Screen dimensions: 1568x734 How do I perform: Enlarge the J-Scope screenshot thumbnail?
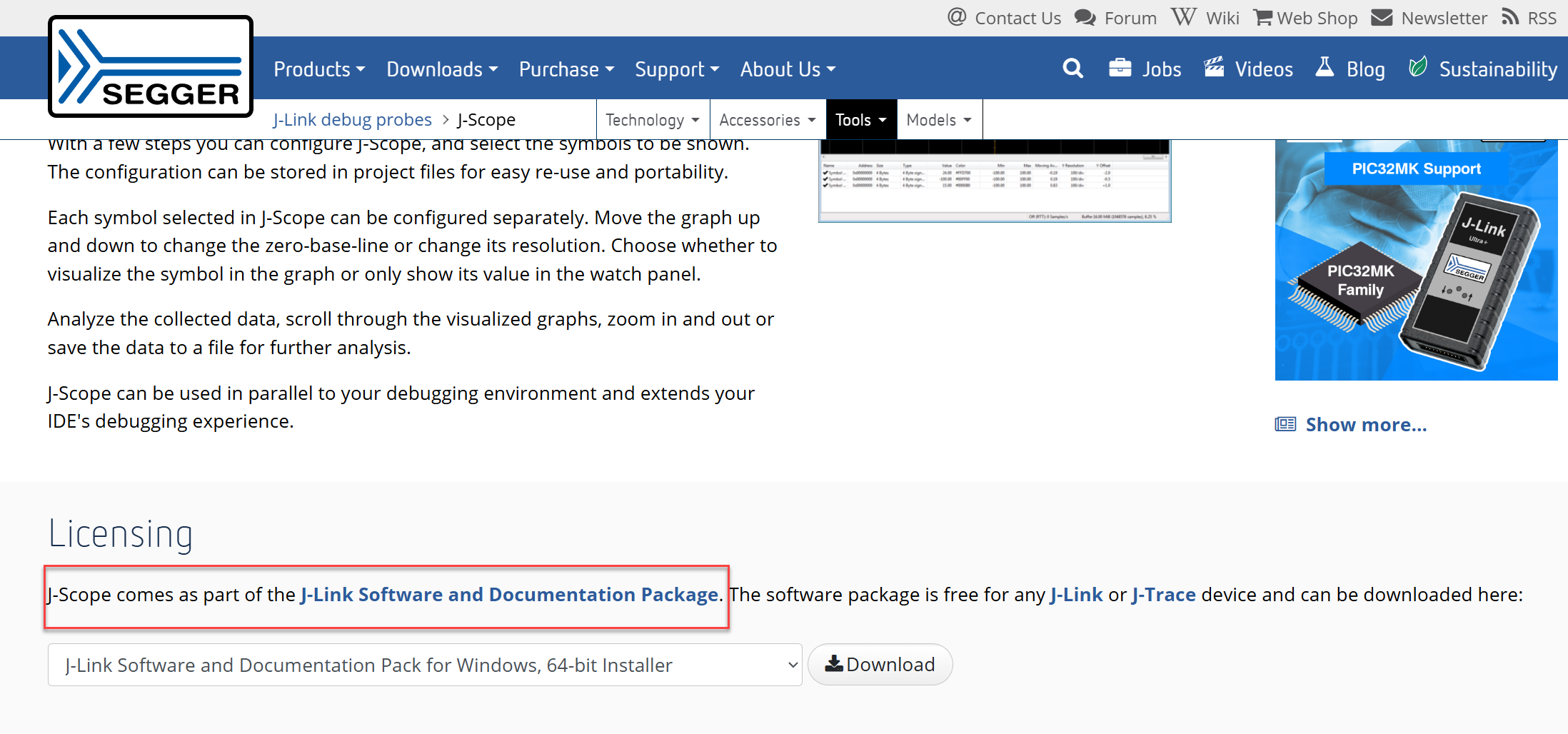(995, 181)
